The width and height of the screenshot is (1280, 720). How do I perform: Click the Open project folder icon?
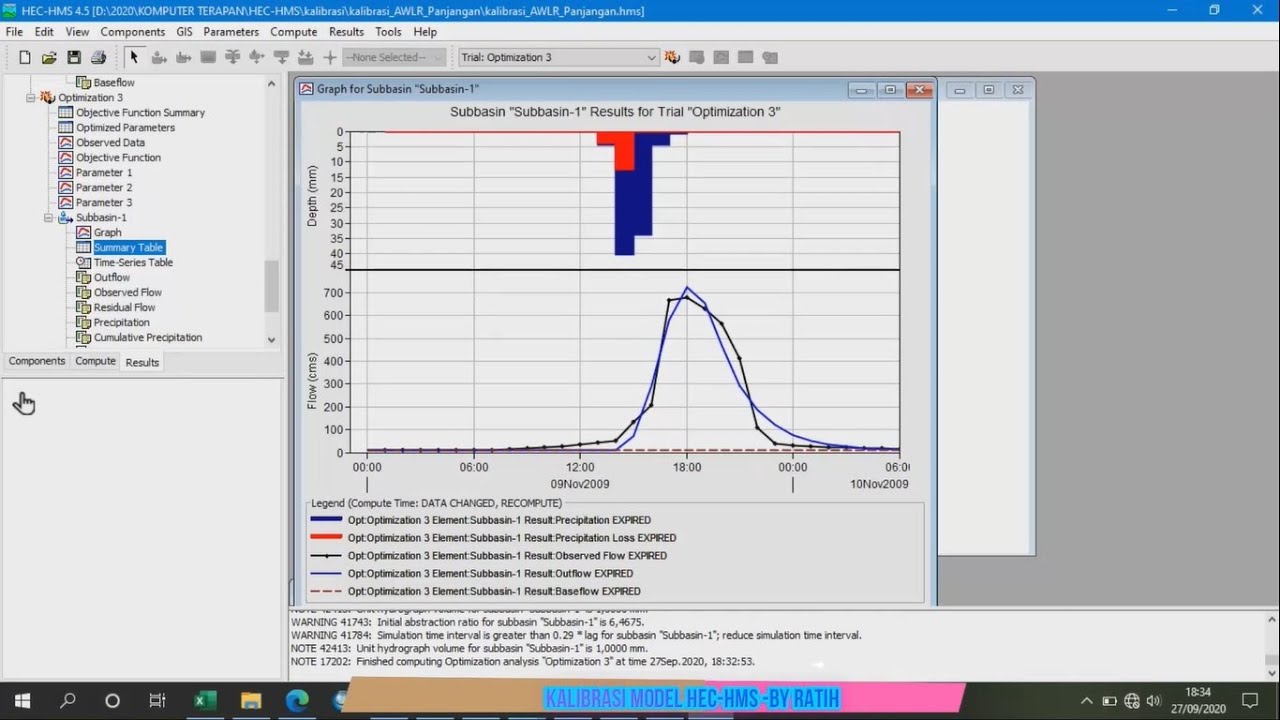[x=49, y=58]
